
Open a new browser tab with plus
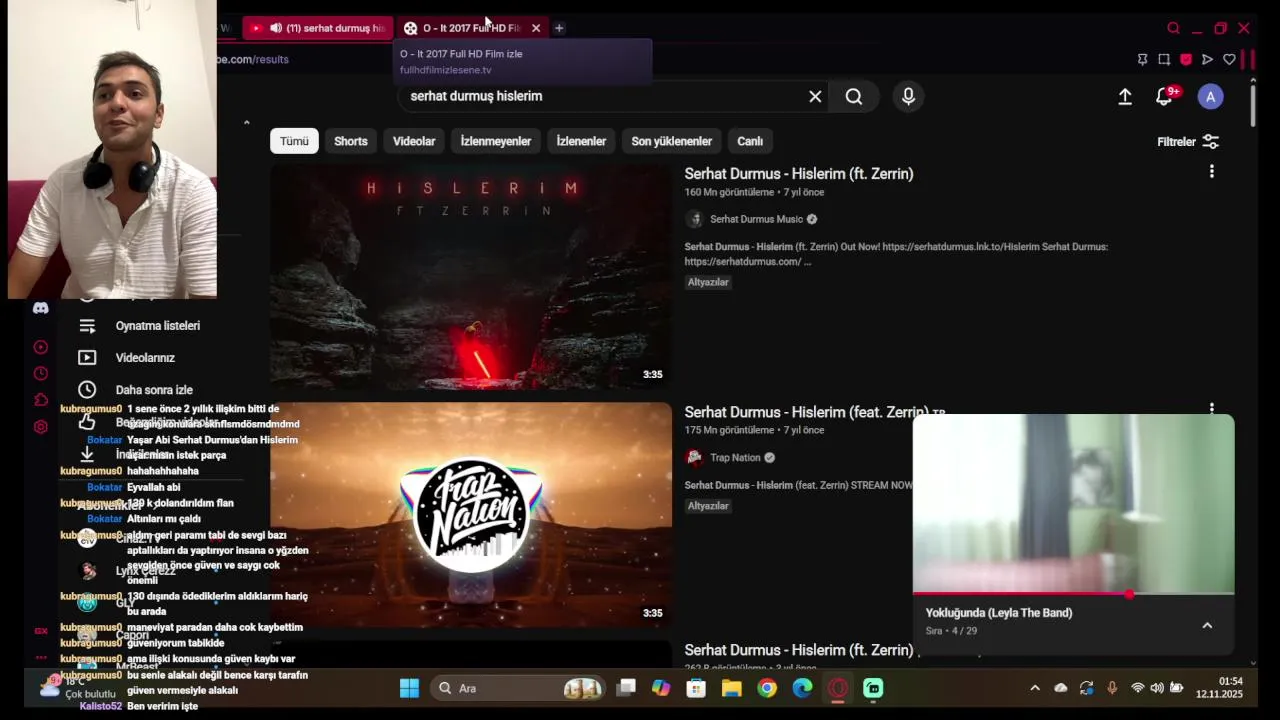[x=559, y=28]
